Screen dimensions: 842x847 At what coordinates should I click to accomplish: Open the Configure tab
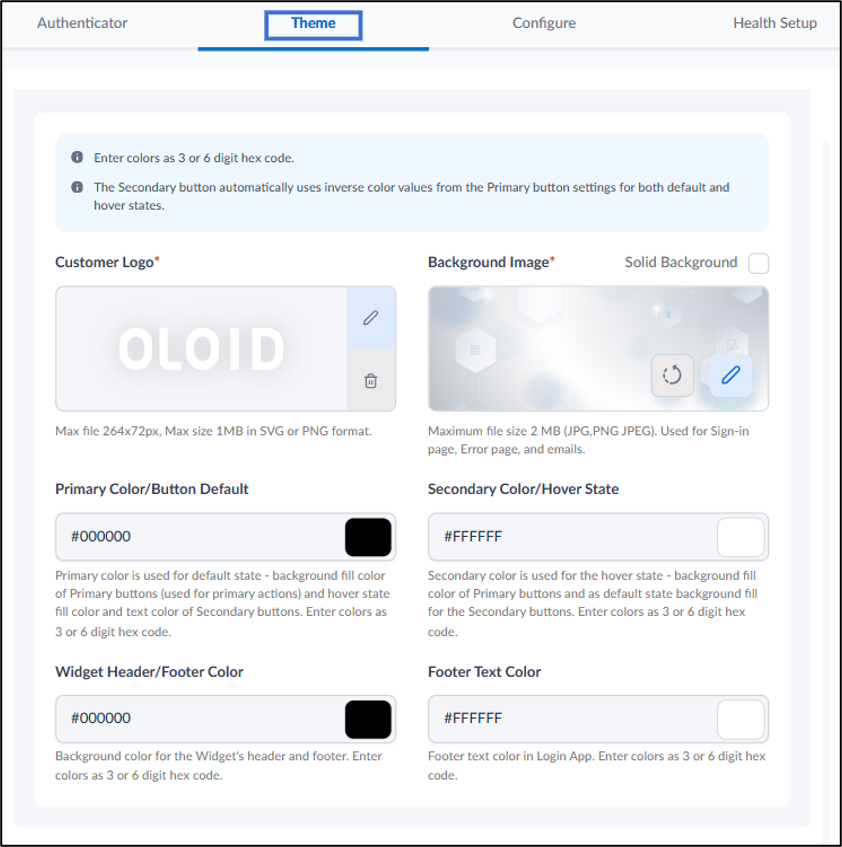coord(544,23)
